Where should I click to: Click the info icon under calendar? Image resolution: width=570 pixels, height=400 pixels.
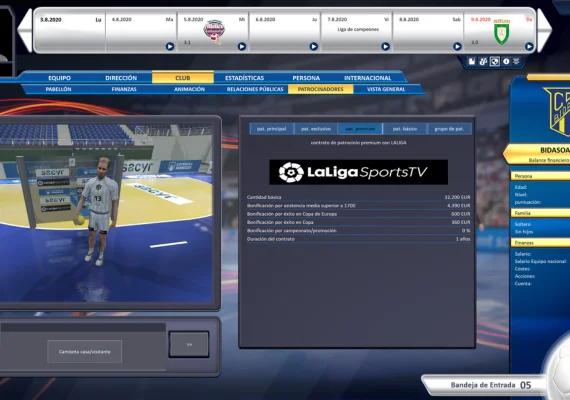[506, 61]
